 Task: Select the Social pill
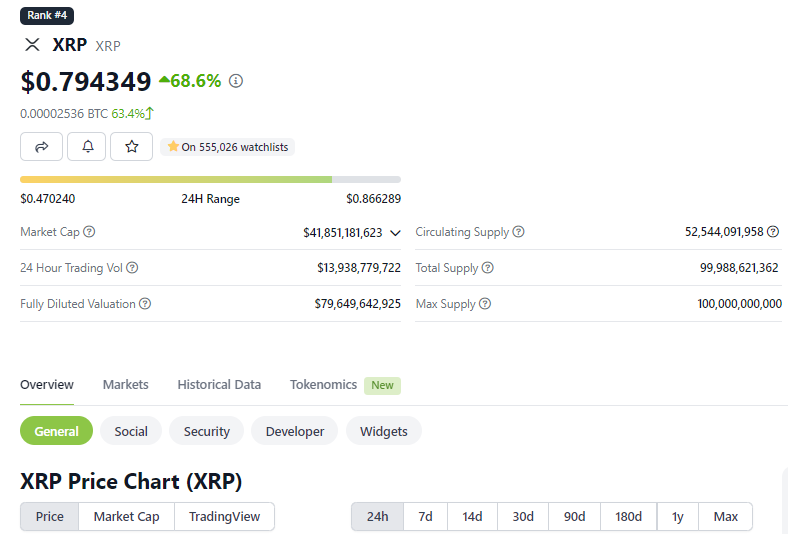click(x=131, y=431)
